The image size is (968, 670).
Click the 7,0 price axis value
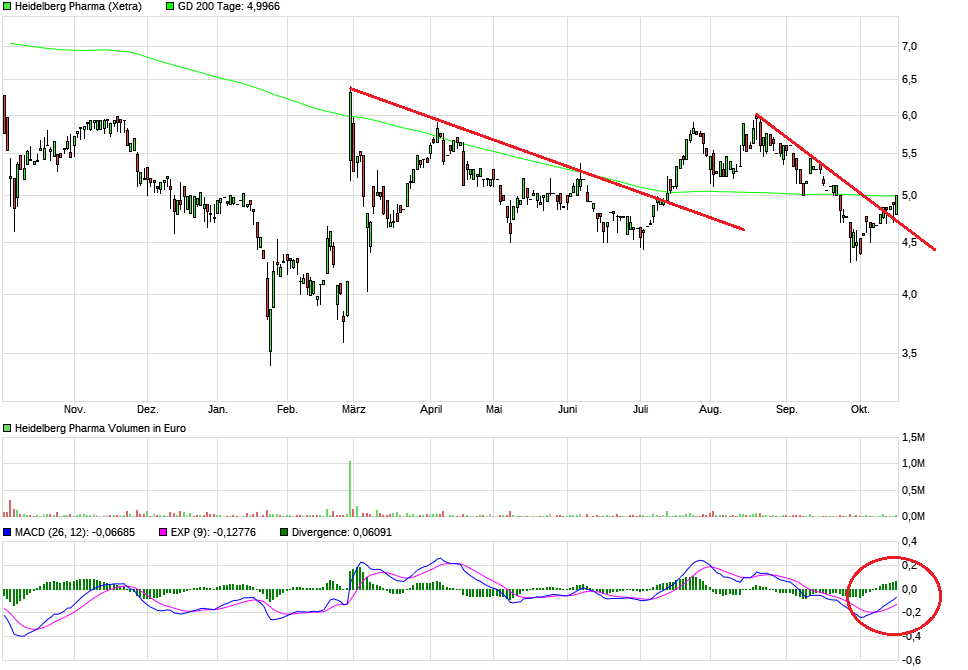[909, 46]
